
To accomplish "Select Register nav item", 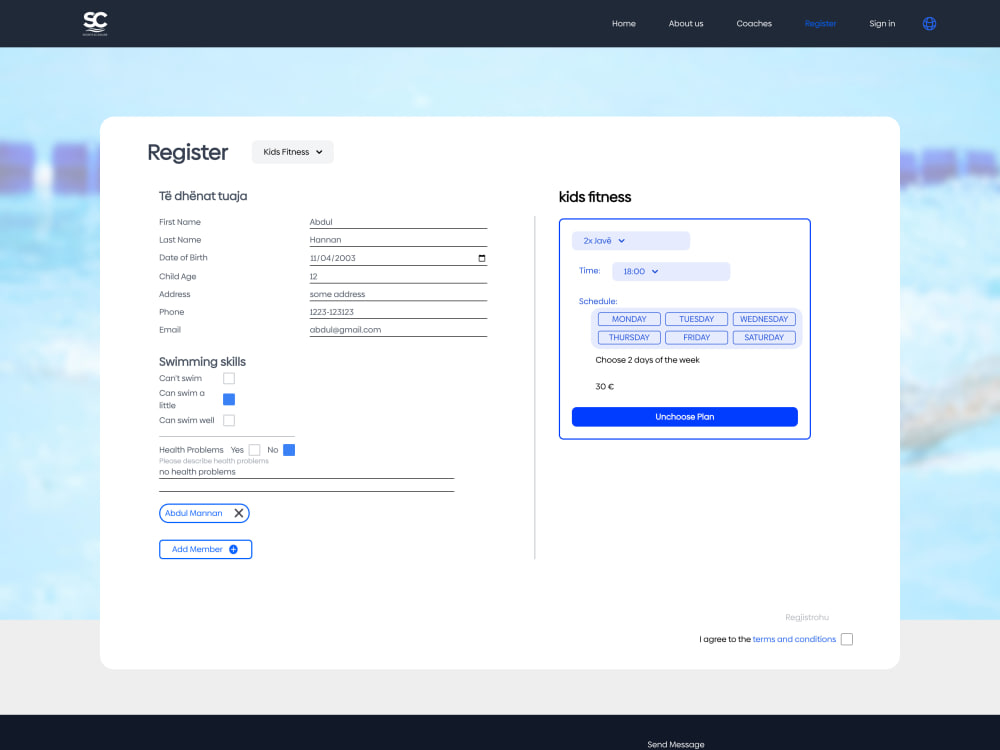I will [x=820, y=24].
